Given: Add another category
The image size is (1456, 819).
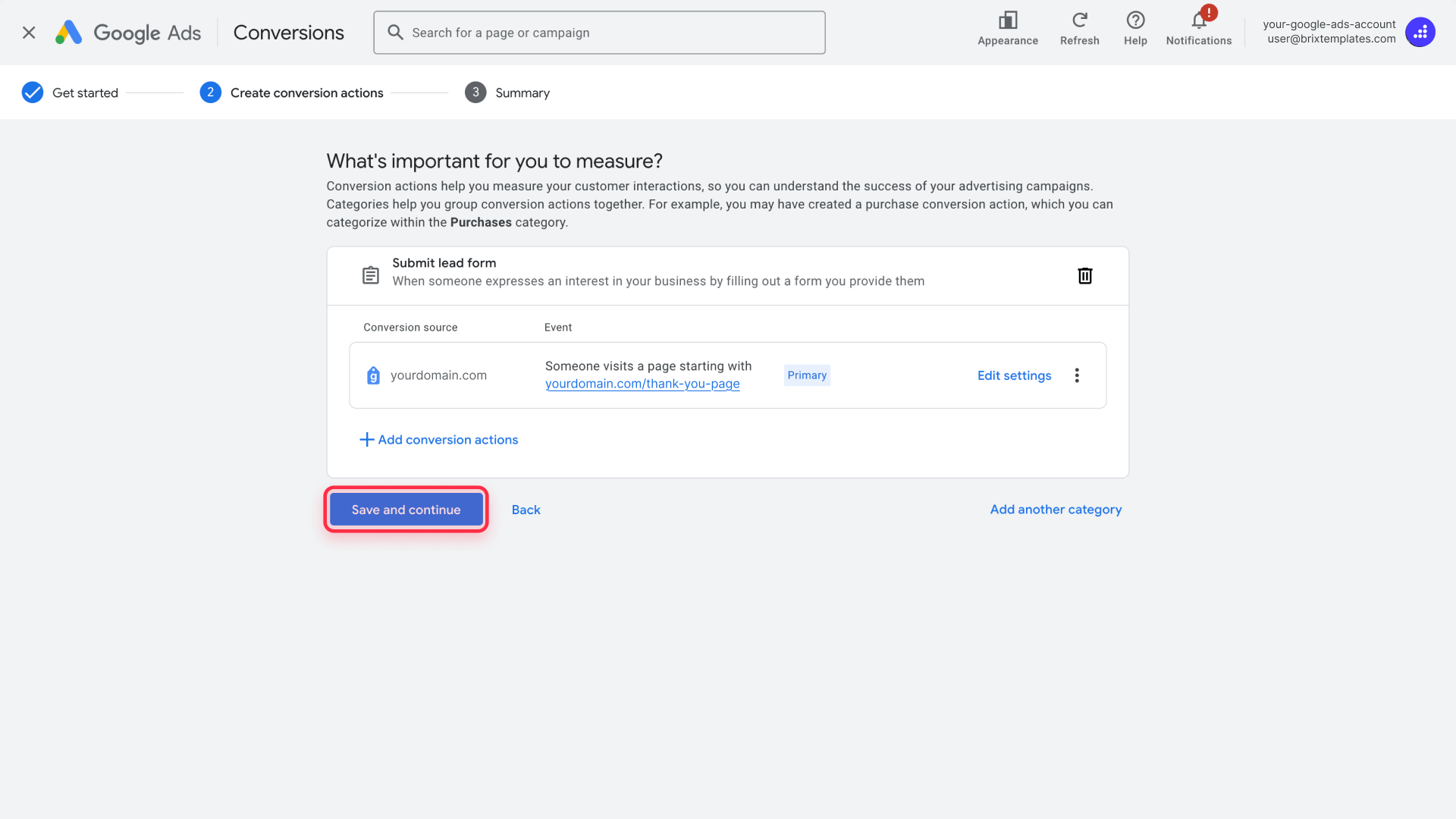Looking at the screenshot, I should pos(1056,509).
